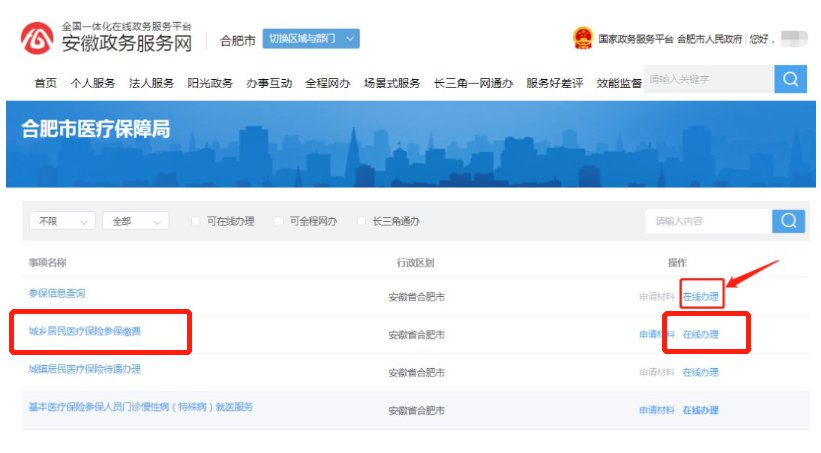The image size is (821, 453).
Task: Open the 基本医疗保险参保人员门诊慢性病 service link
Action: [x=141, y=407]
